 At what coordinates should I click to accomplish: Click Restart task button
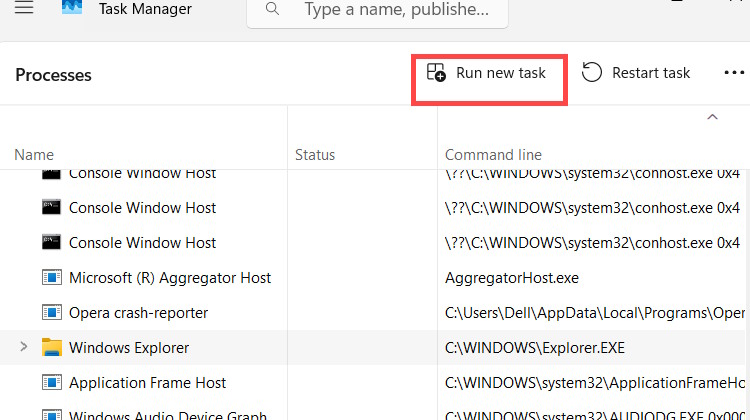(636, 73)
